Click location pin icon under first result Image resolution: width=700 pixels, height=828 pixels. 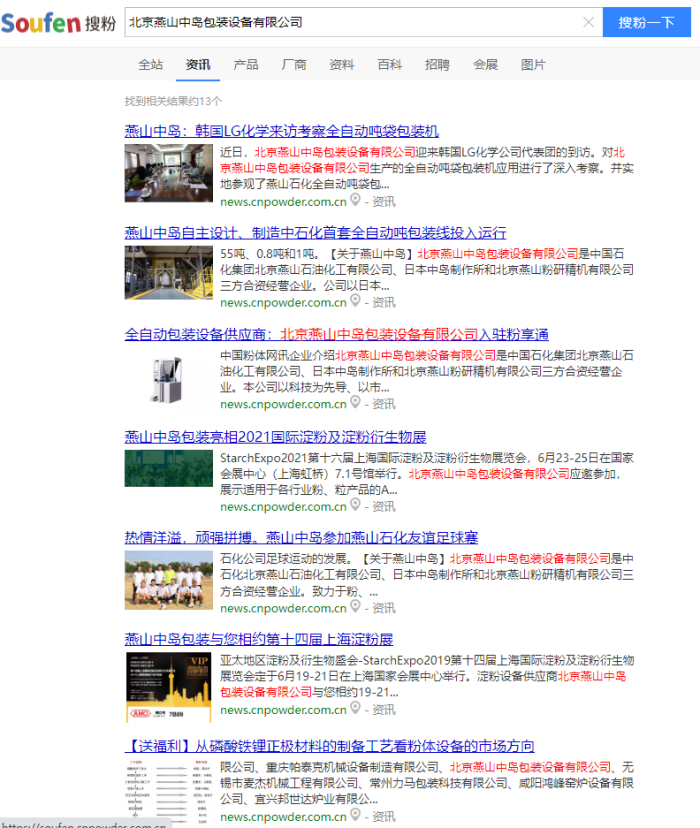(355, 200)
